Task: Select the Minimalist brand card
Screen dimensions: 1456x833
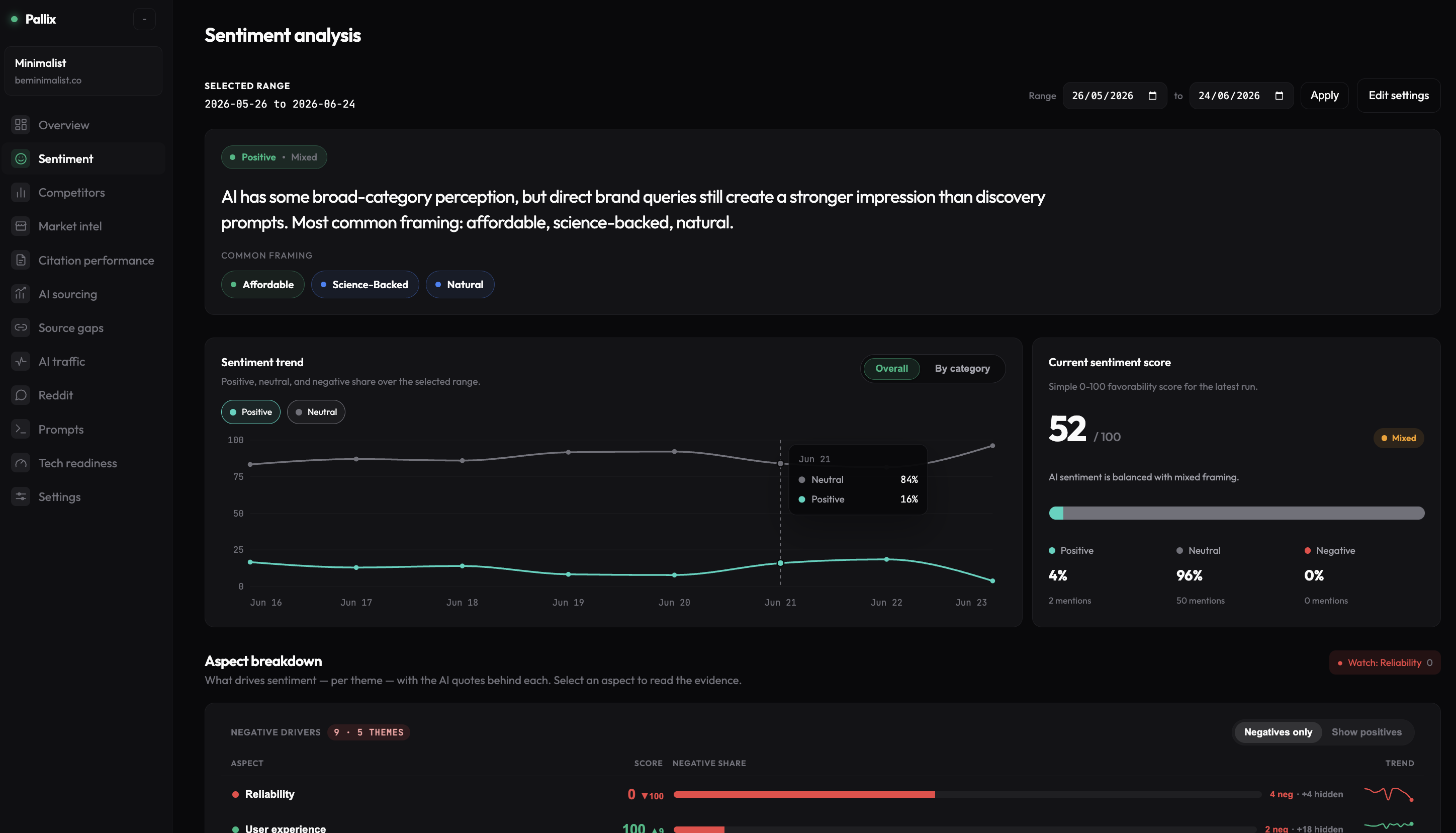Action: (83, 71)
